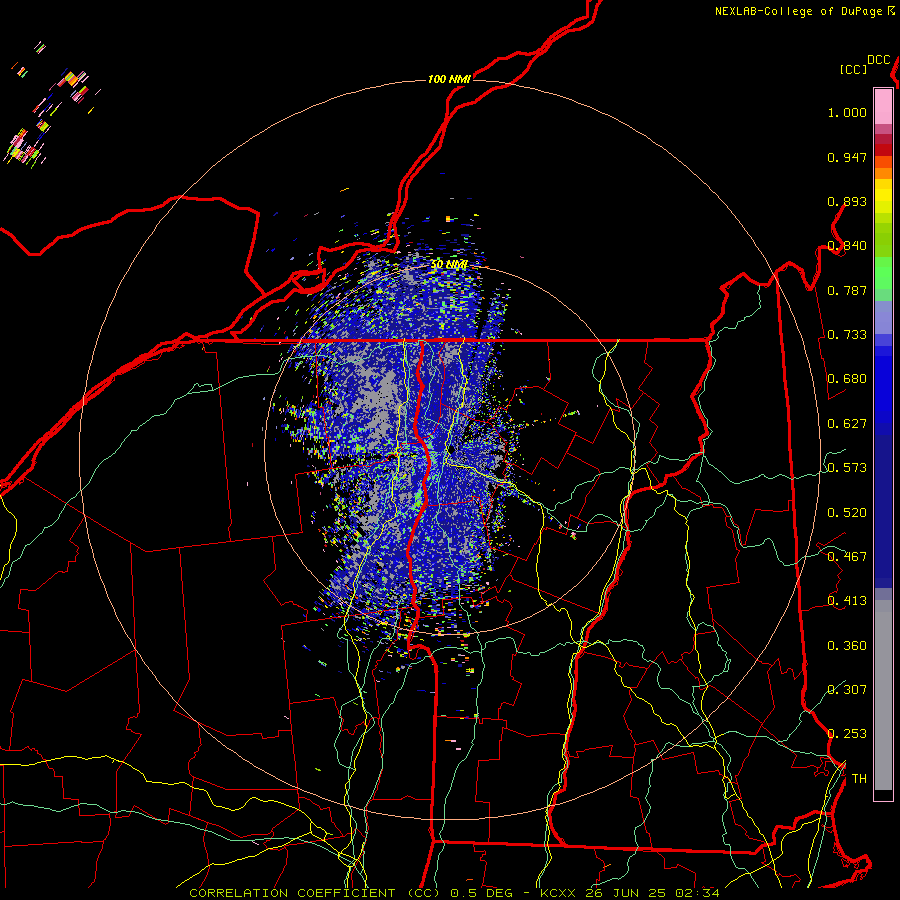Click the TH threshold label on legend
The width and height of the screenshot is (900, 900).
point(859,779)
